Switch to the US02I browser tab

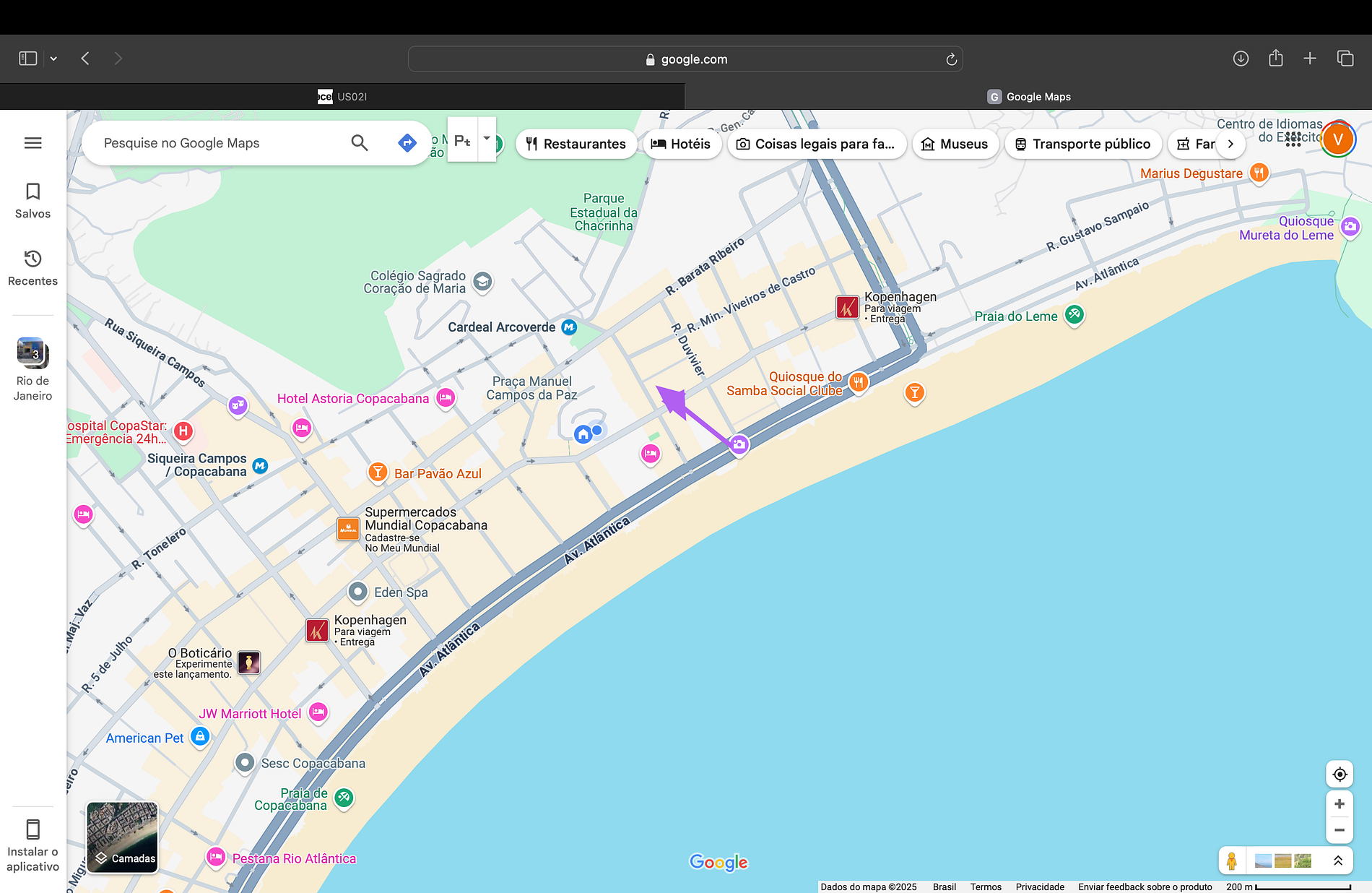(342, 97)
